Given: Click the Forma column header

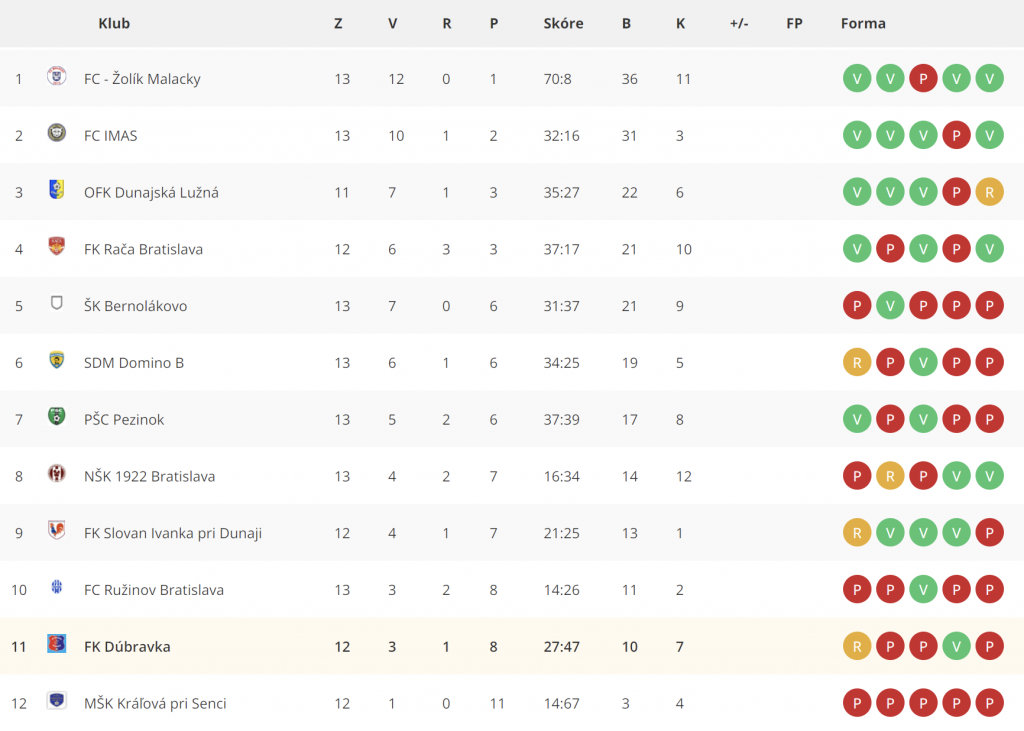Looking at the screenshot, I should (x=863, y=24).
